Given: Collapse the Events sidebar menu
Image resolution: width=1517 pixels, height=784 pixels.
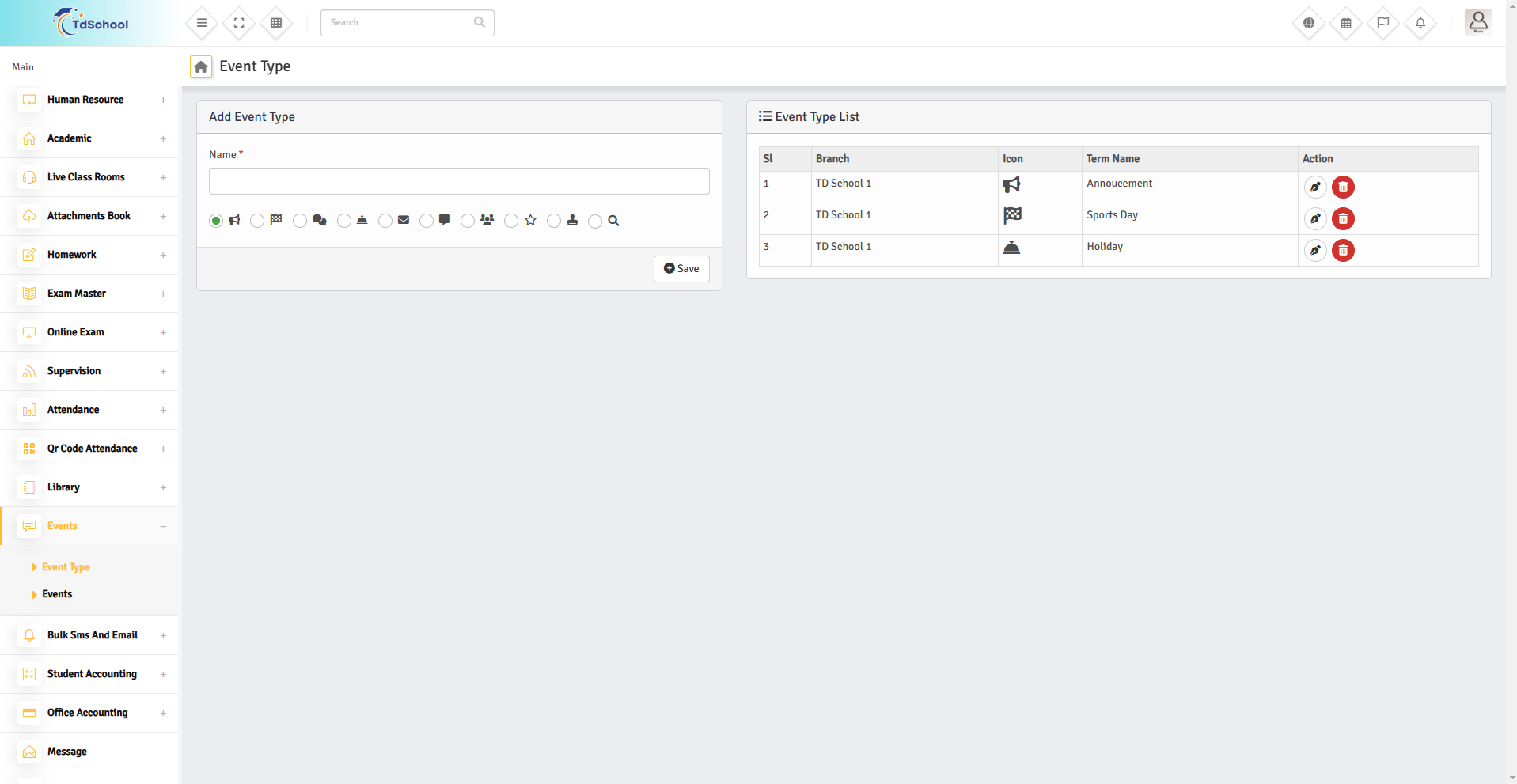Looking at the screenshot, I should [x=163, y=527].
